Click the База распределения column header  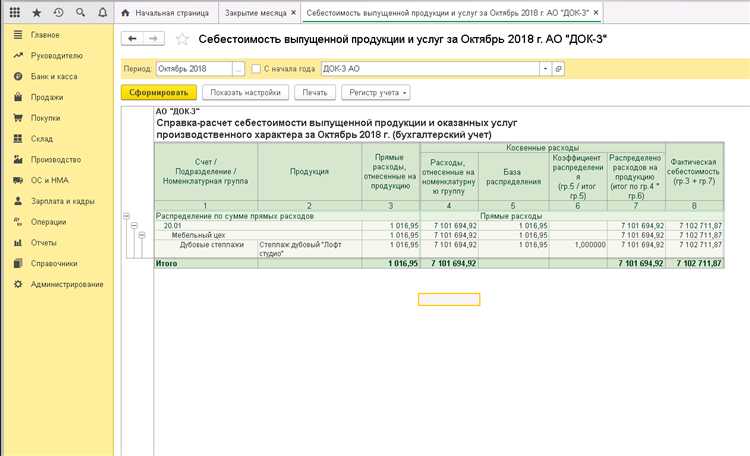(x=514, y=177)
